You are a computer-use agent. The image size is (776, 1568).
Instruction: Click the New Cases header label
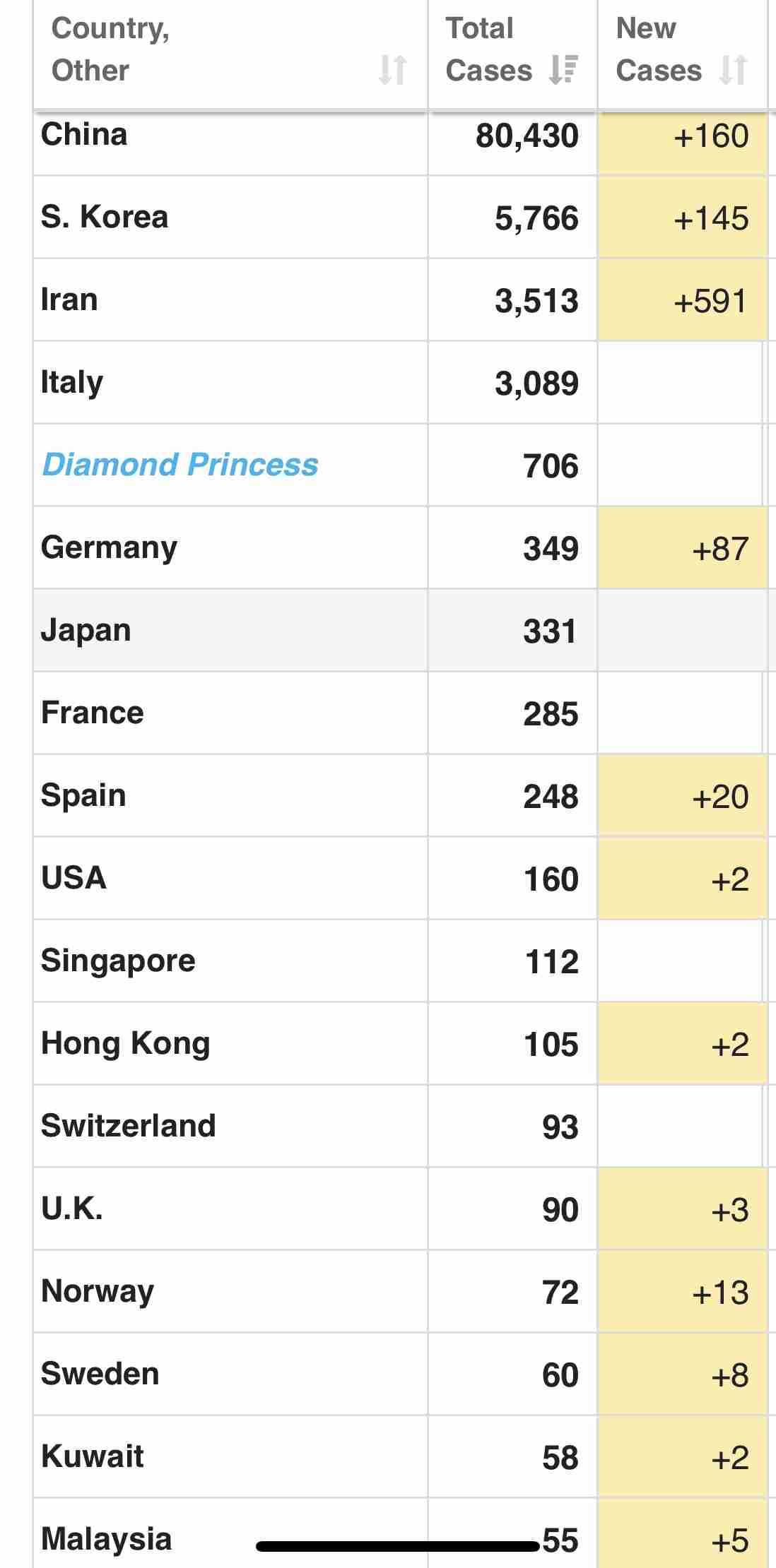click(x=659, y=49)
